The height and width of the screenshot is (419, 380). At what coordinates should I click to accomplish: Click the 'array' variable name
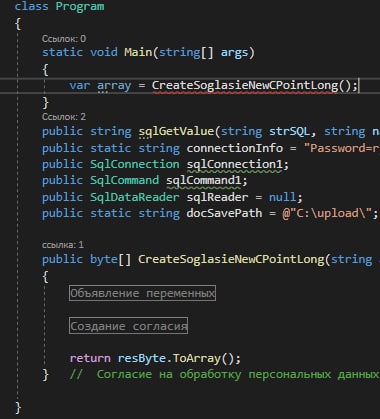click(114, 86)
